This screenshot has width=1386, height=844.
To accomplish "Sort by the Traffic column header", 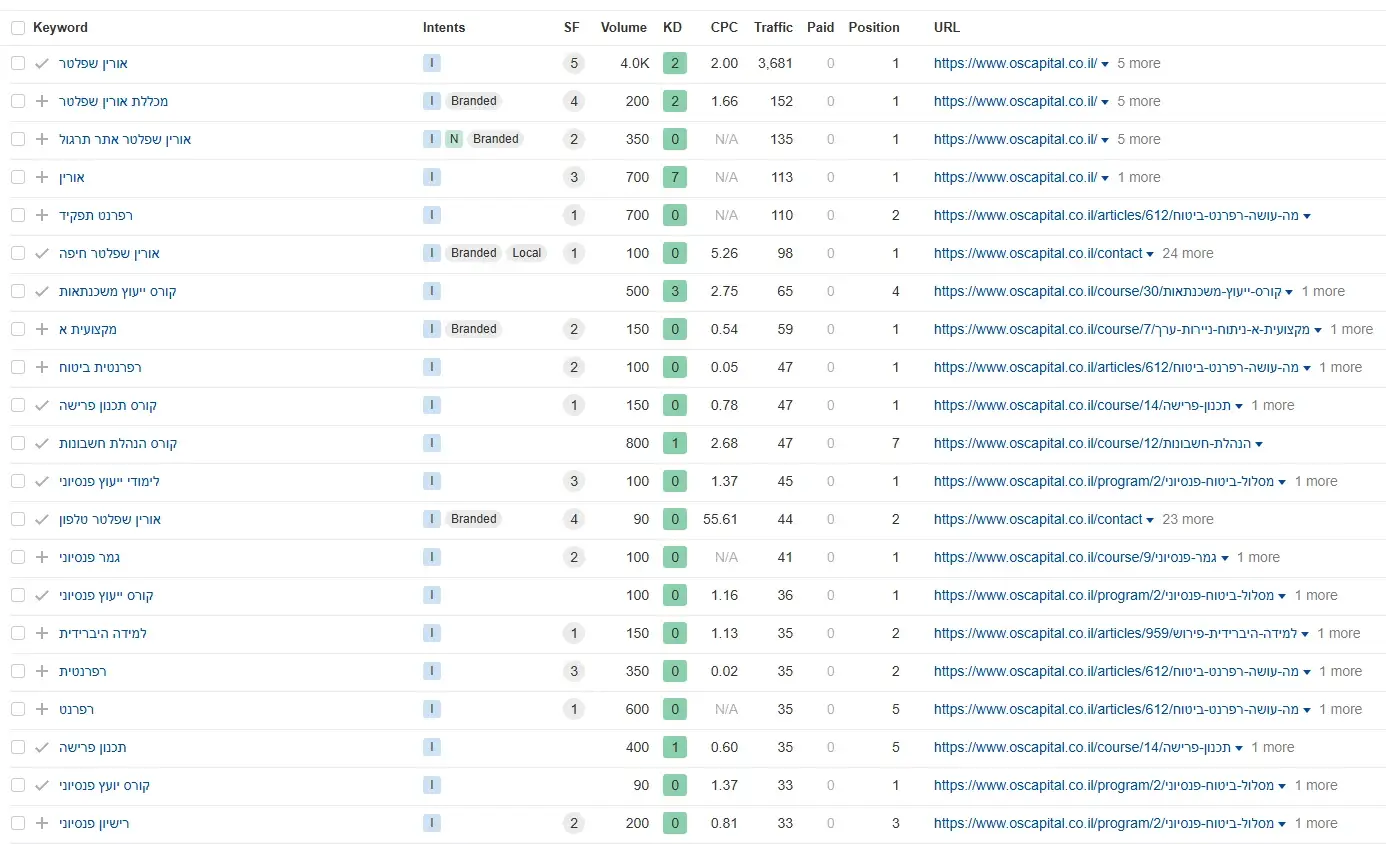I will coord(773,27).
